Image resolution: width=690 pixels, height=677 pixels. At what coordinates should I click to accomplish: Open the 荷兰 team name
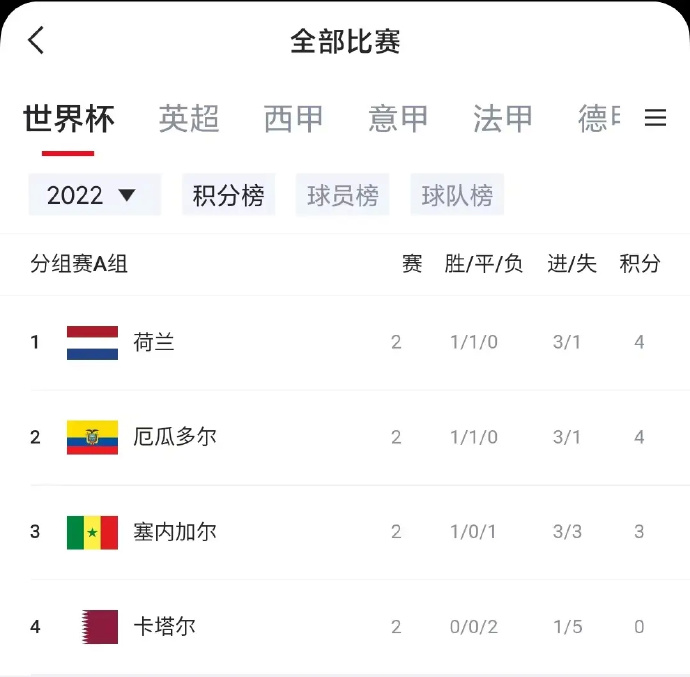coord(154,342)
